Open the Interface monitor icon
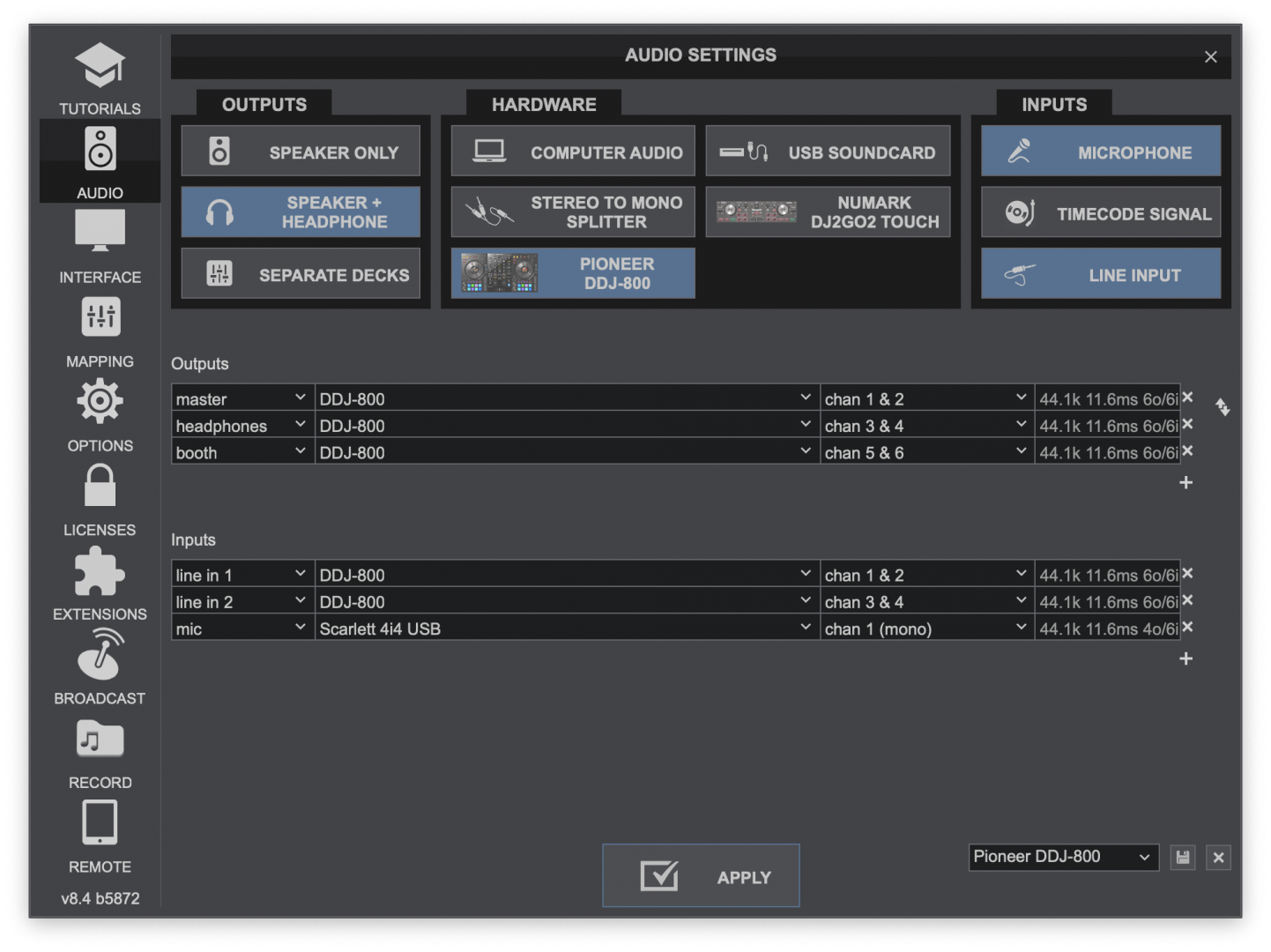1271x952 pixels. point(100,231)
